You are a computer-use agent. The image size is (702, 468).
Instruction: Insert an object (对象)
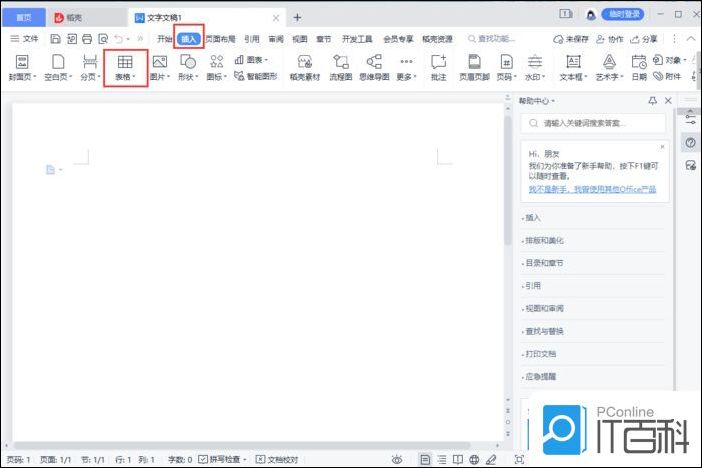coord(669,60)
